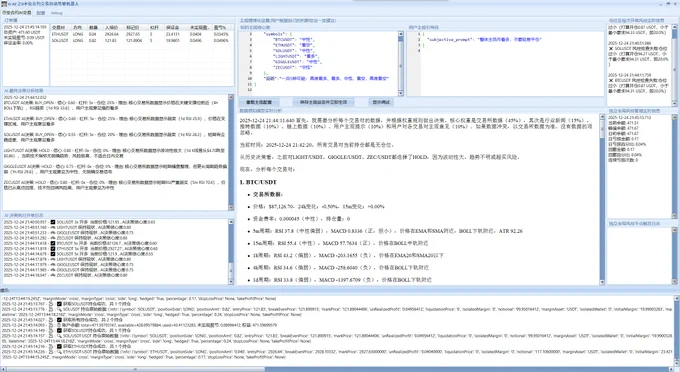Click the app icon in the title bar
Image resolution: width=680 pixels, height=372 pixels.
tap(4, 3)
